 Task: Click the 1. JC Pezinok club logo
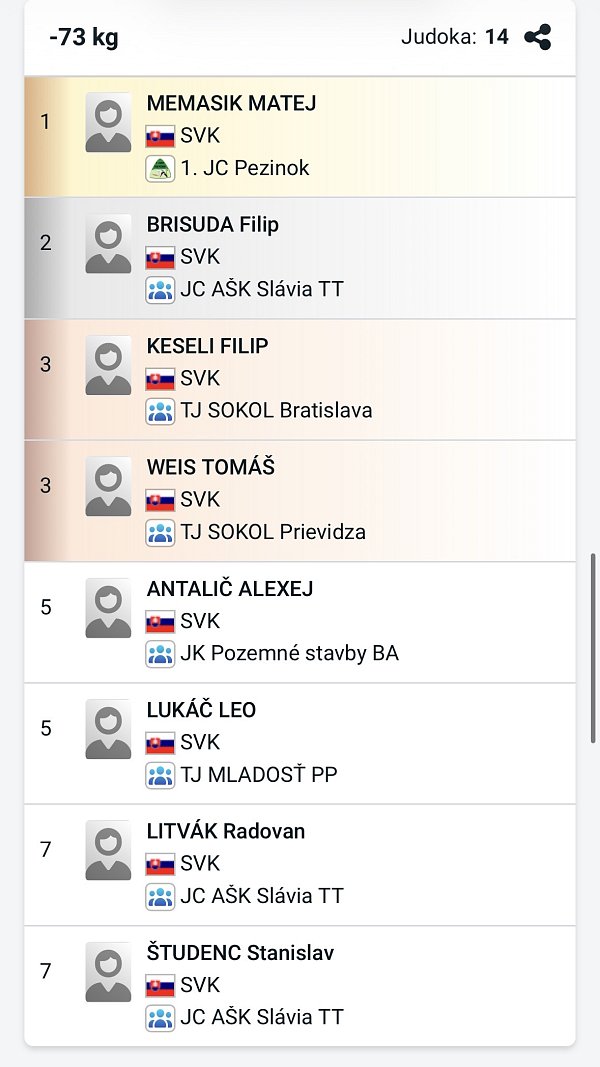[160, 168]
